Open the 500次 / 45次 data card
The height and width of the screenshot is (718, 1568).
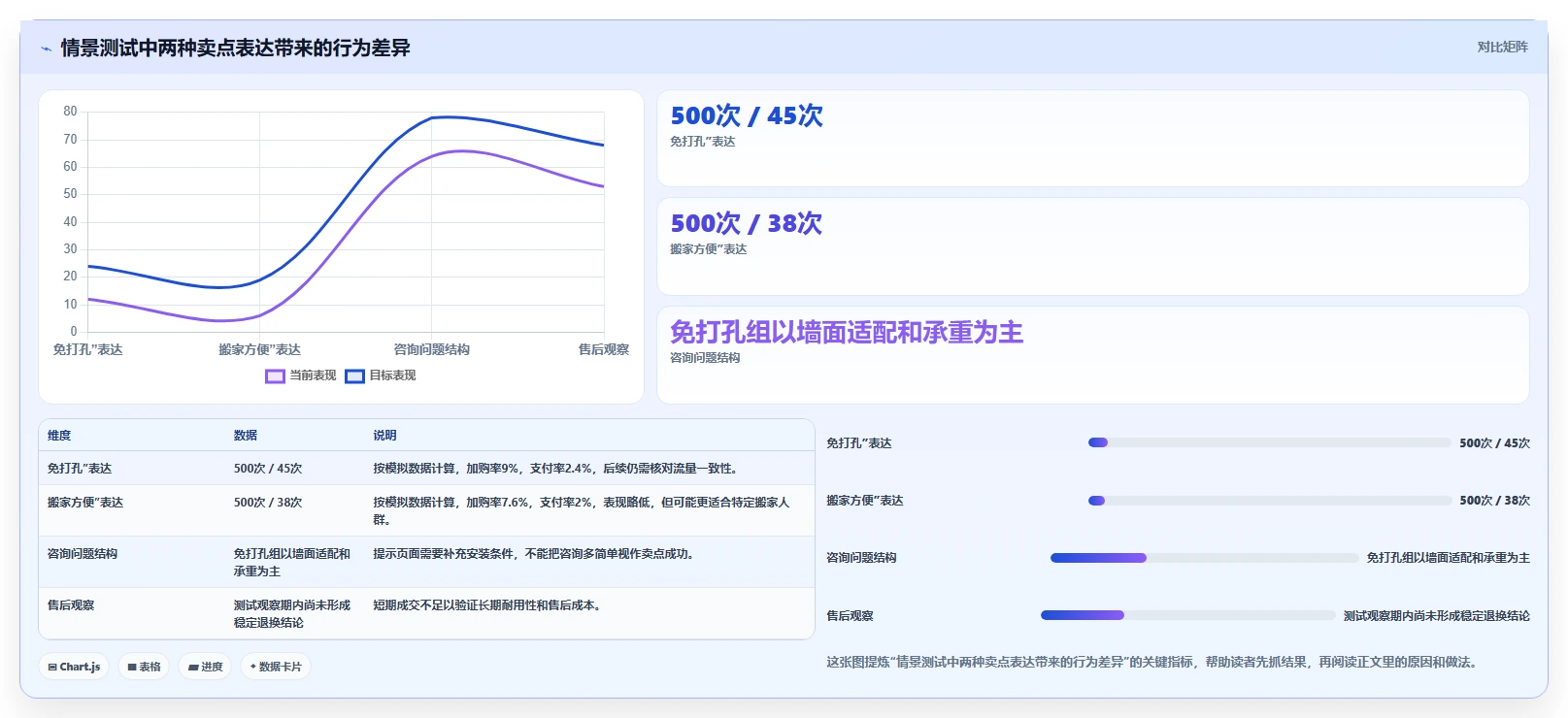click(1093, 139)
